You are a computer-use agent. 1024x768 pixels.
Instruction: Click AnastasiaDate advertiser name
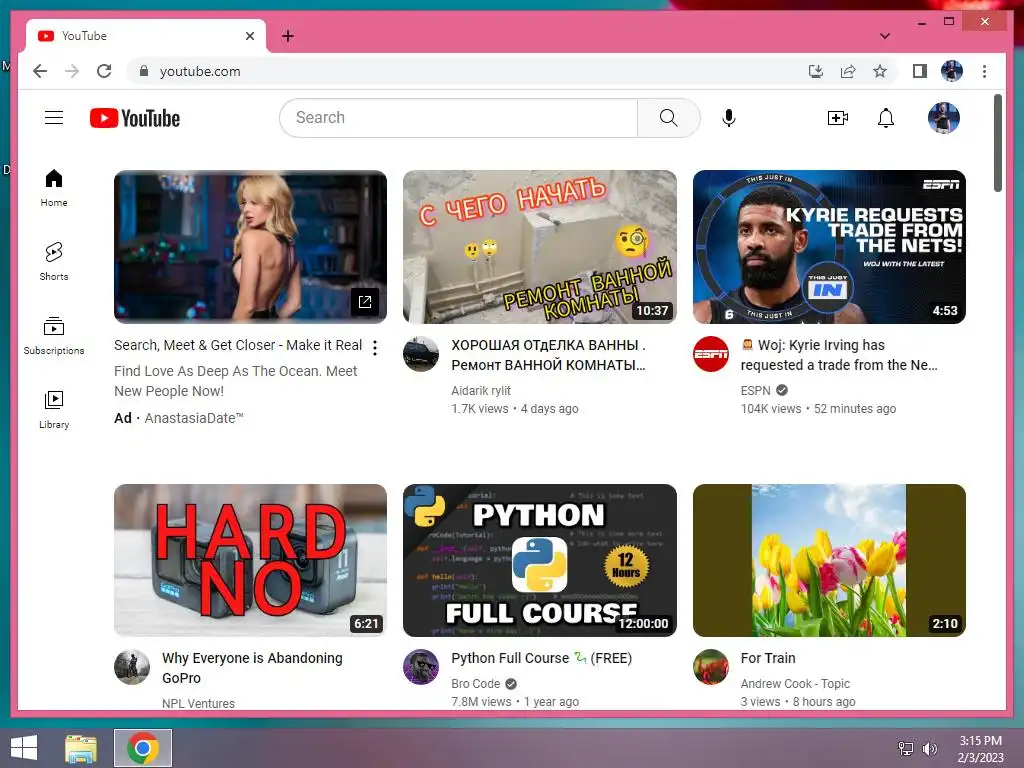[194, 418]
